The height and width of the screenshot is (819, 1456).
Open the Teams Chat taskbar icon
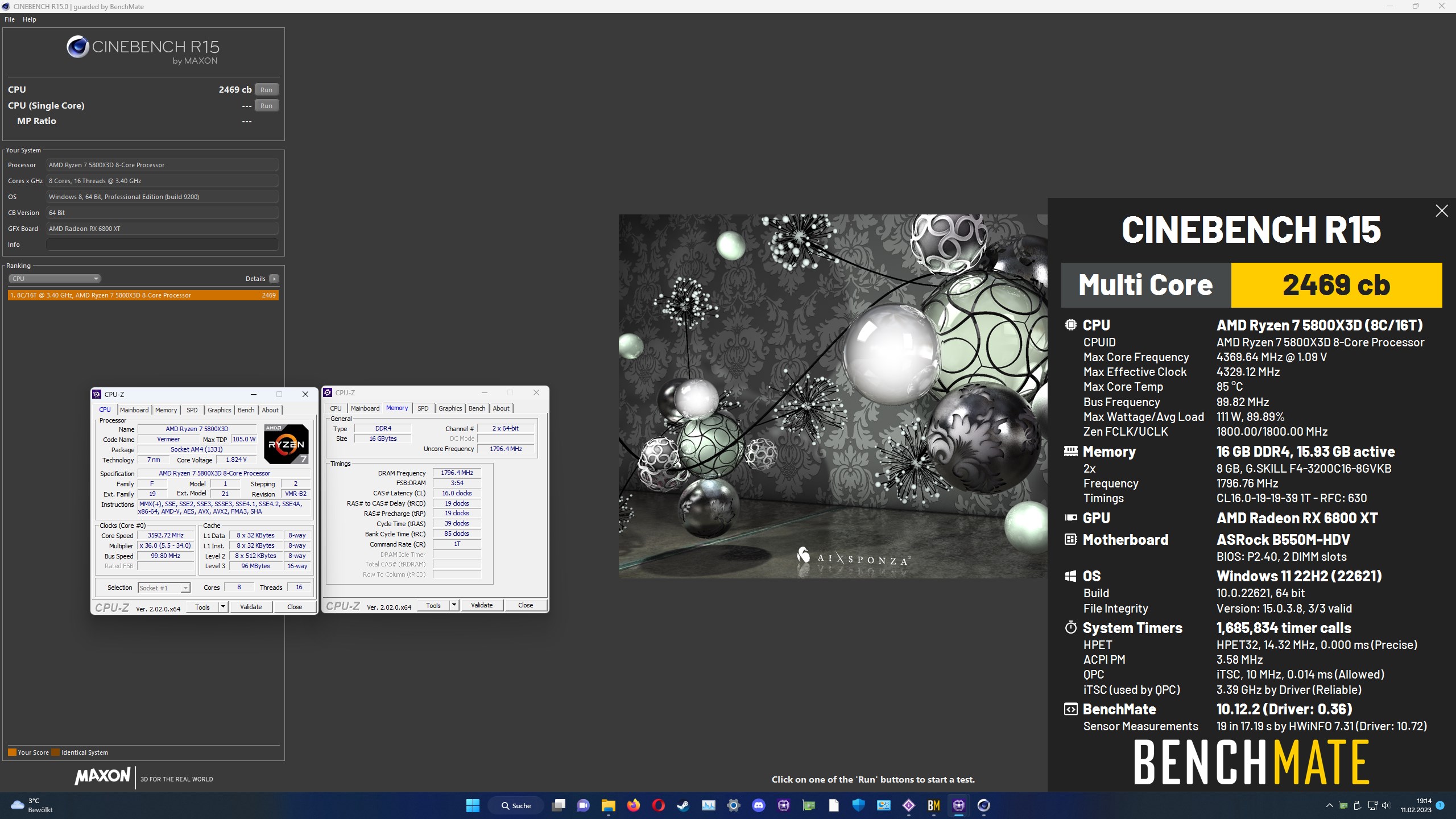584,805
